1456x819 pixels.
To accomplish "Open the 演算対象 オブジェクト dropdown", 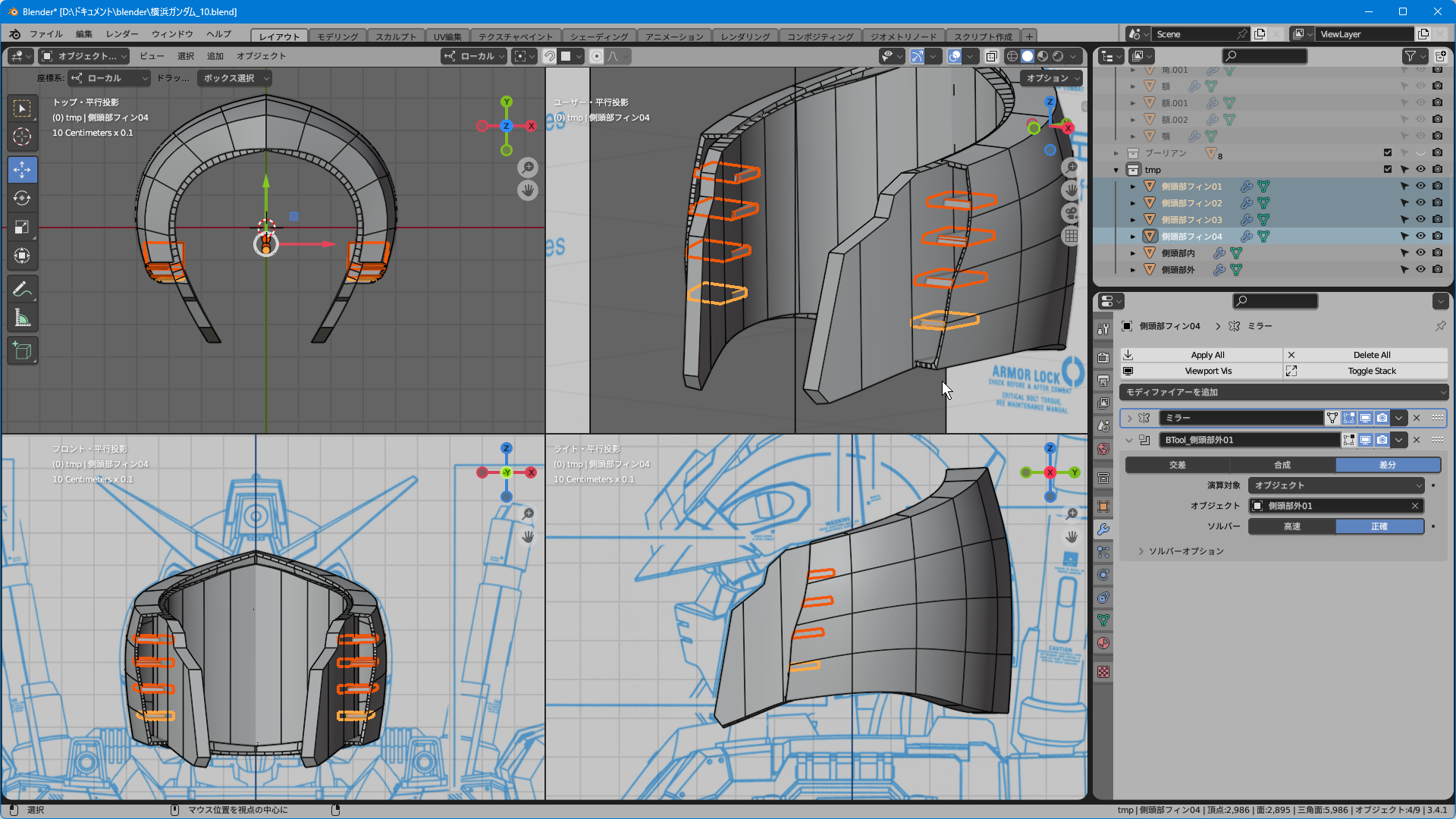I will (x=1336, y=485).
